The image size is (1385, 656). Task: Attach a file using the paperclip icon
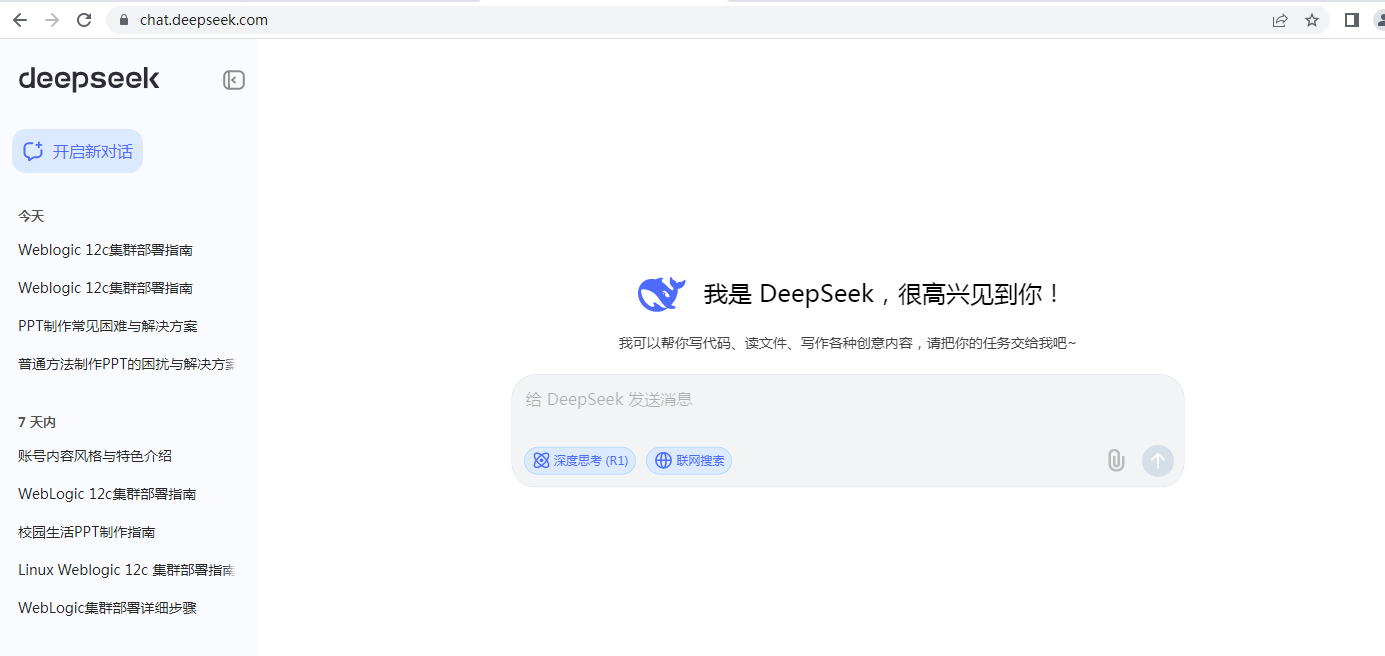[x=1116, y=461]
